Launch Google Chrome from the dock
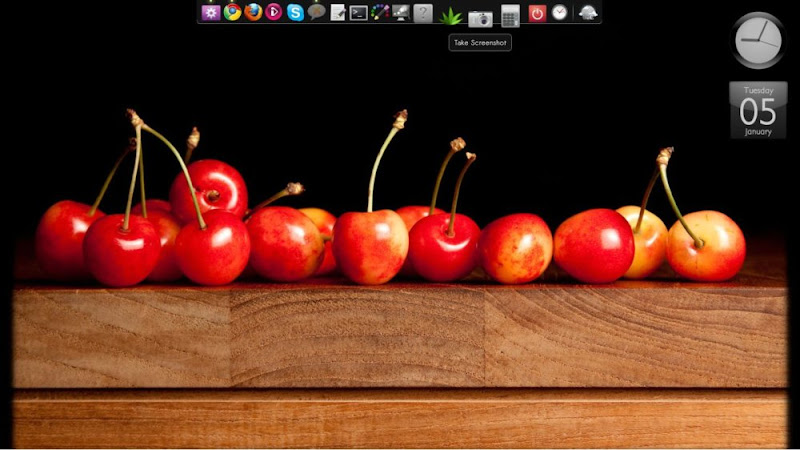Screen dimensions: 800x450 [233, 12]
